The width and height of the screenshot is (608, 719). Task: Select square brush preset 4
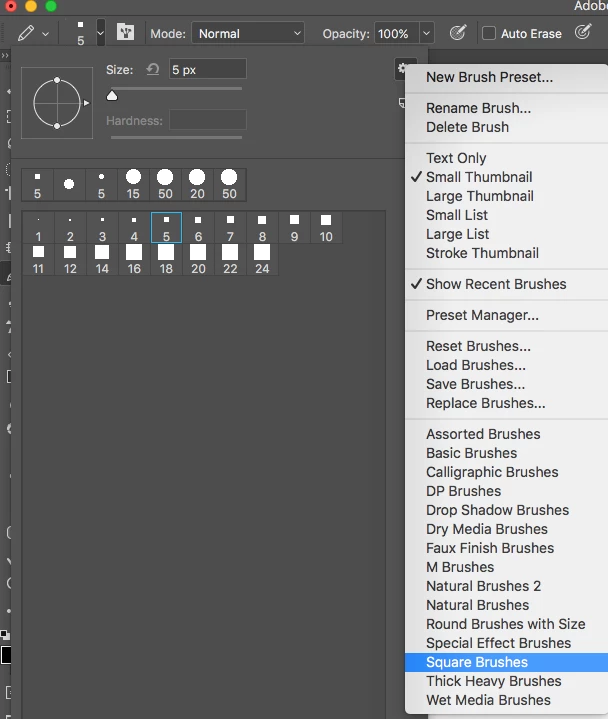click(x=134, y=228)
